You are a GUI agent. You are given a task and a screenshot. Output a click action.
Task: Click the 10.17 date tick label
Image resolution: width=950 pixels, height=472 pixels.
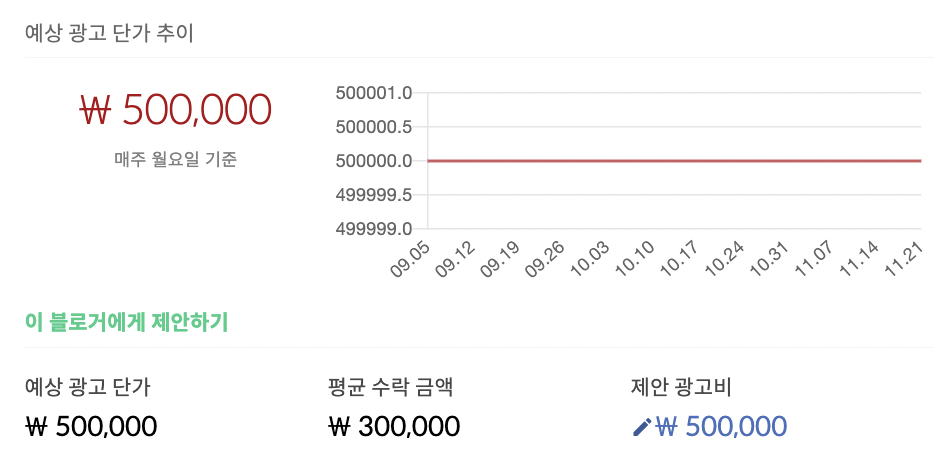(x=680, y=259)
